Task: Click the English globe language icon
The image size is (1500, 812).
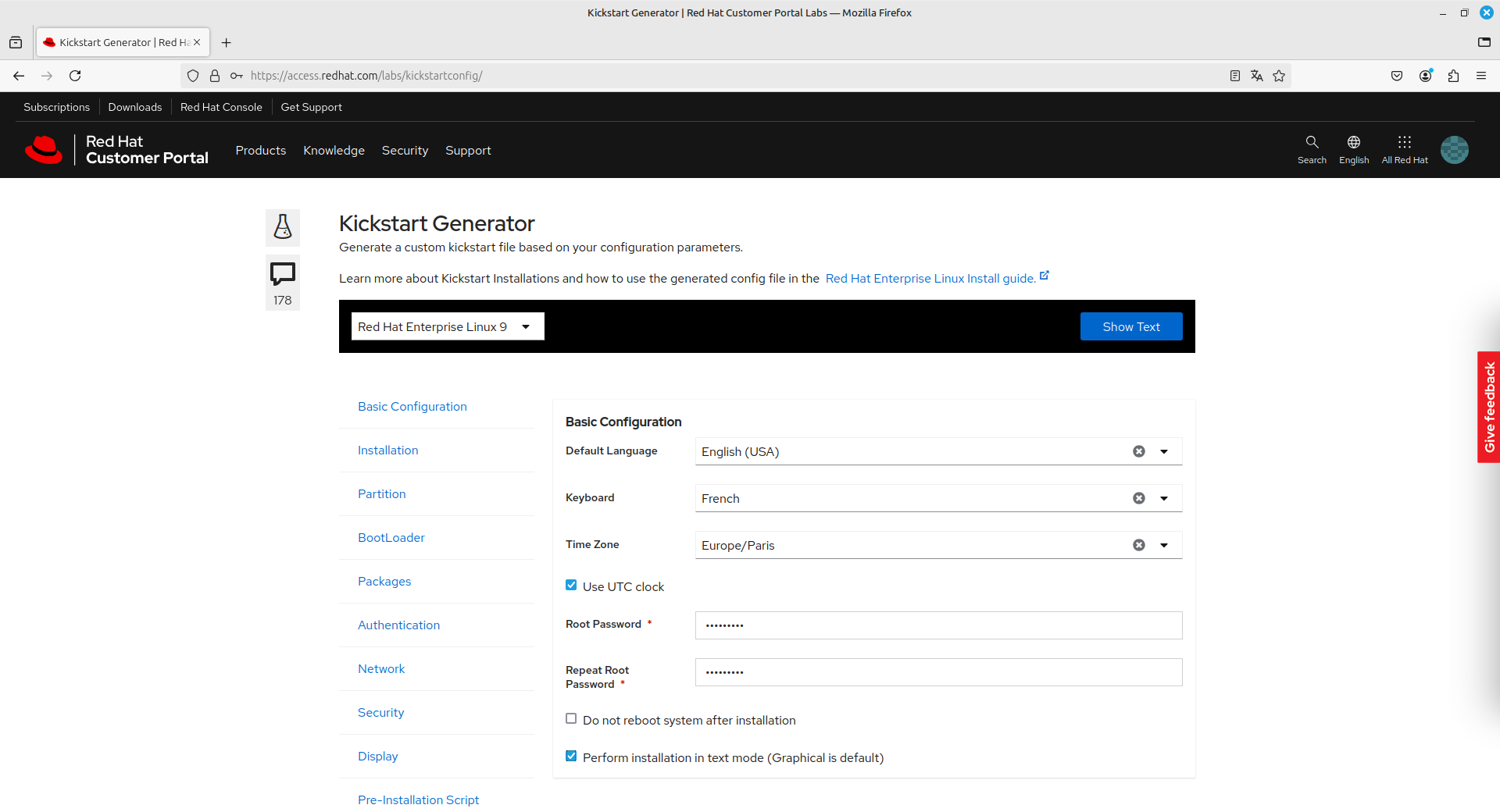Action: (x=1354, y=149)
